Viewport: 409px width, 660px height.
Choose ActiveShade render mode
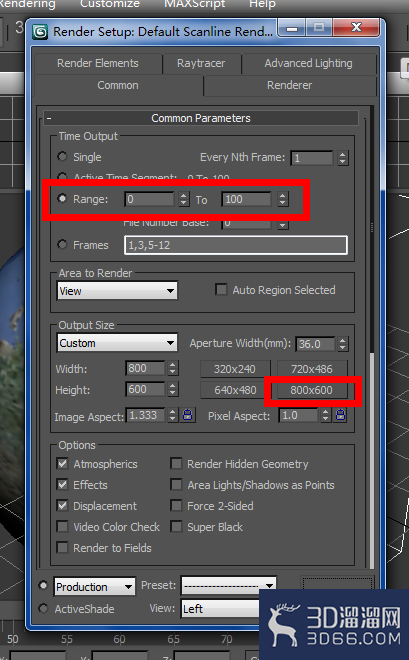point(43,608)
